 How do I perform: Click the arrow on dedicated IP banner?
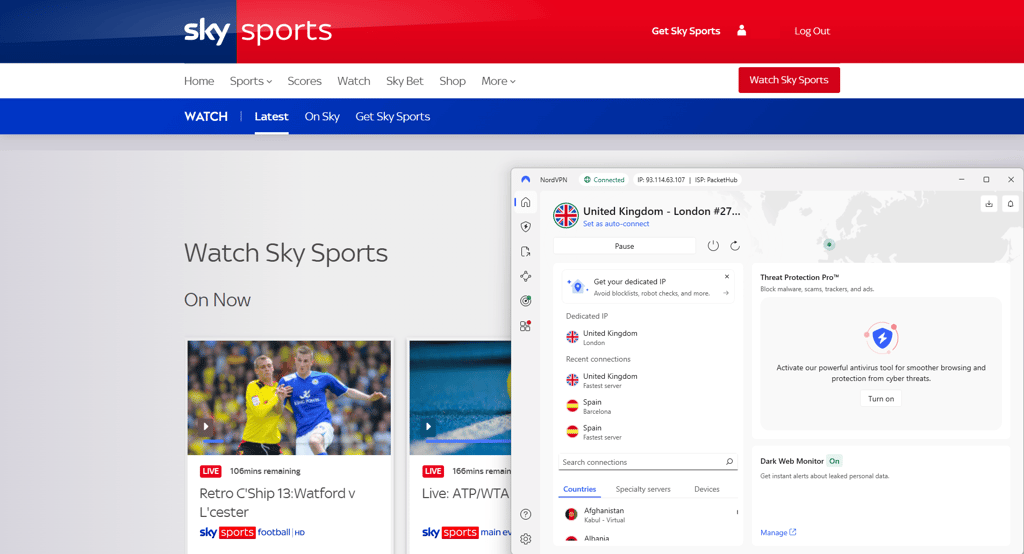(726, 293)
